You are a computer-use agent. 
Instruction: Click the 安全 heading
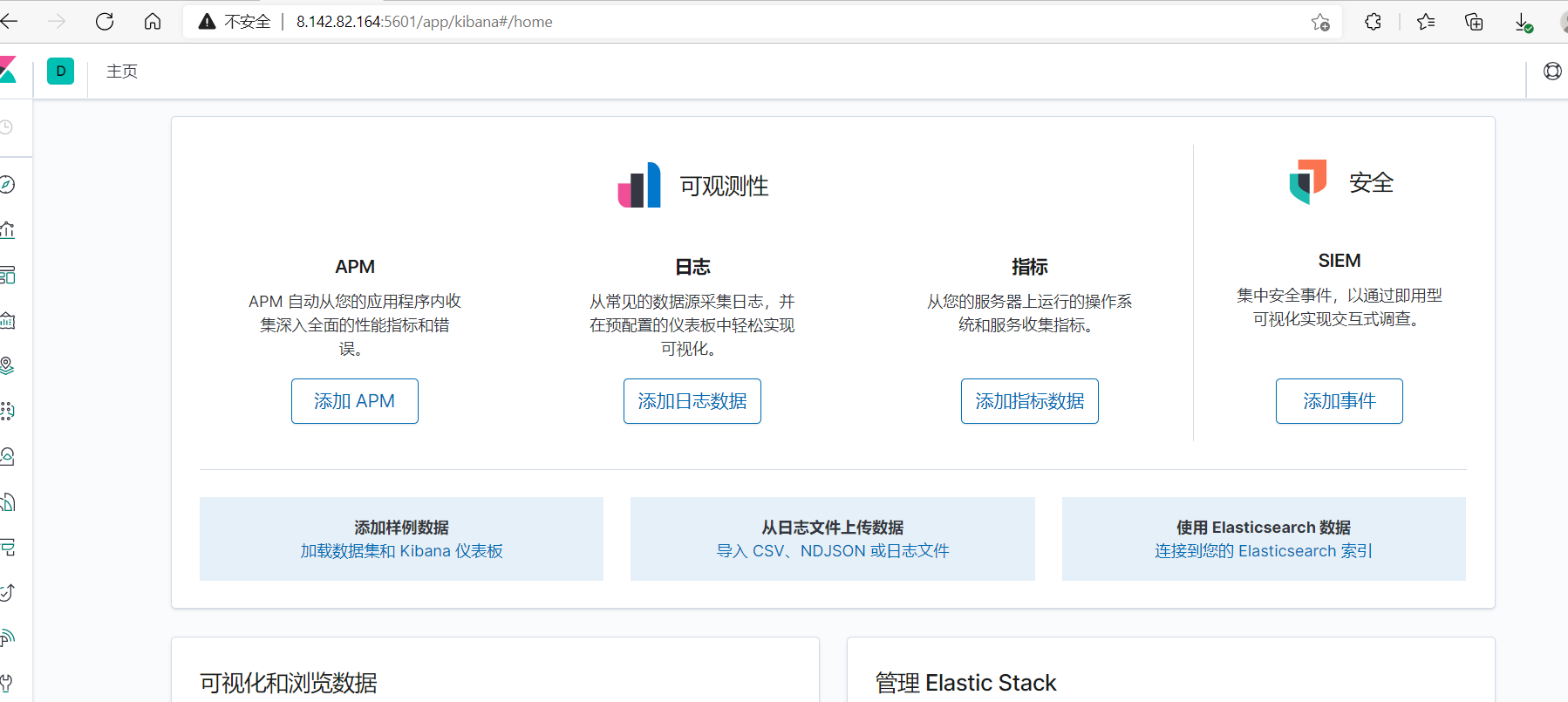coord(1371,182)
